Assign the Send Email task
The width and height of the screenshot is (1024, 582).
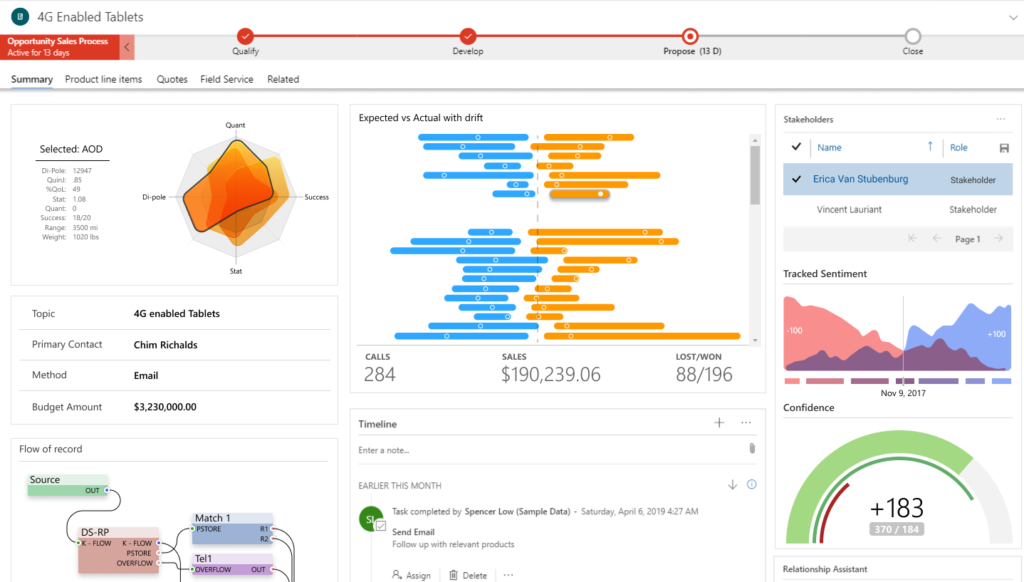[x=413, y=575]
